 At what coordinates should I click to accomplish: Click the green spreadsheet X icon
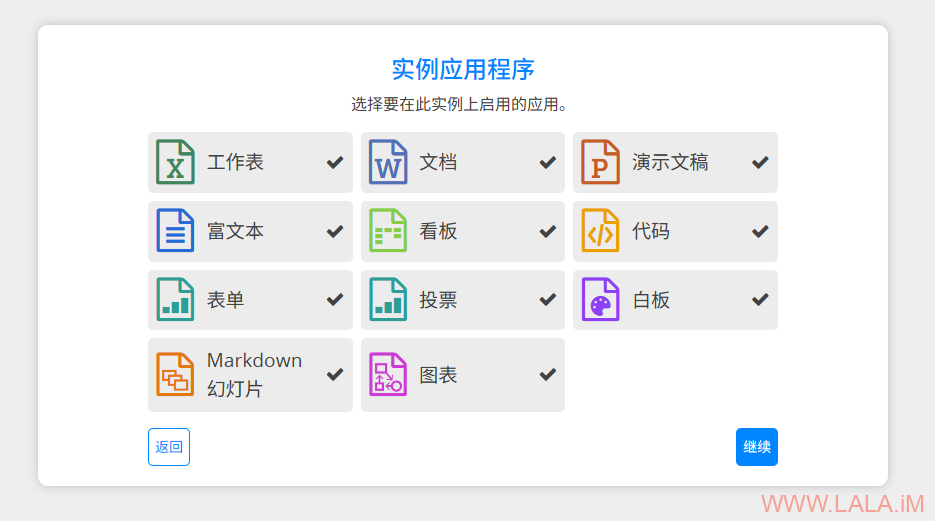tap(175, 162)
